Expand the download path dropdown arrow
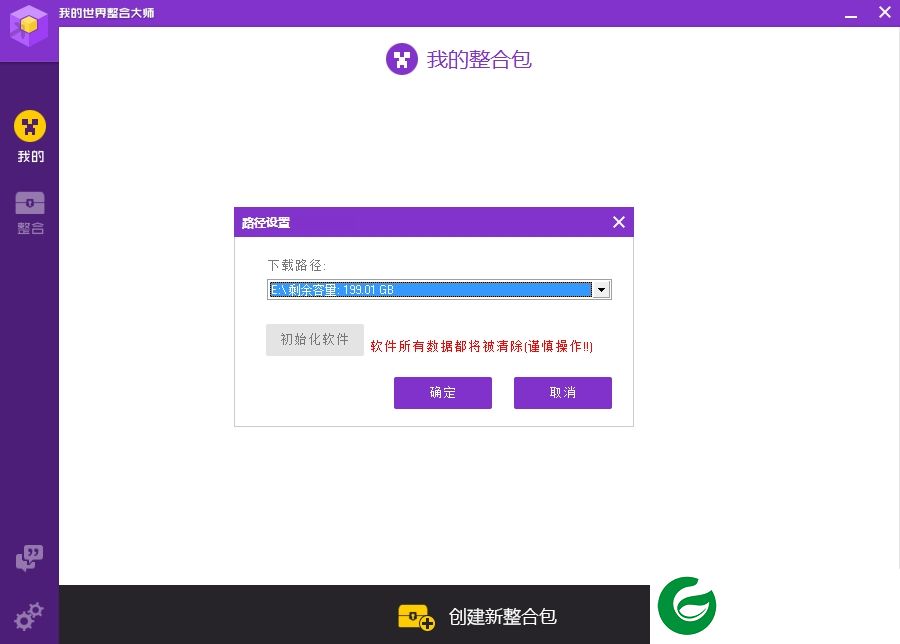 click(601, 290)
